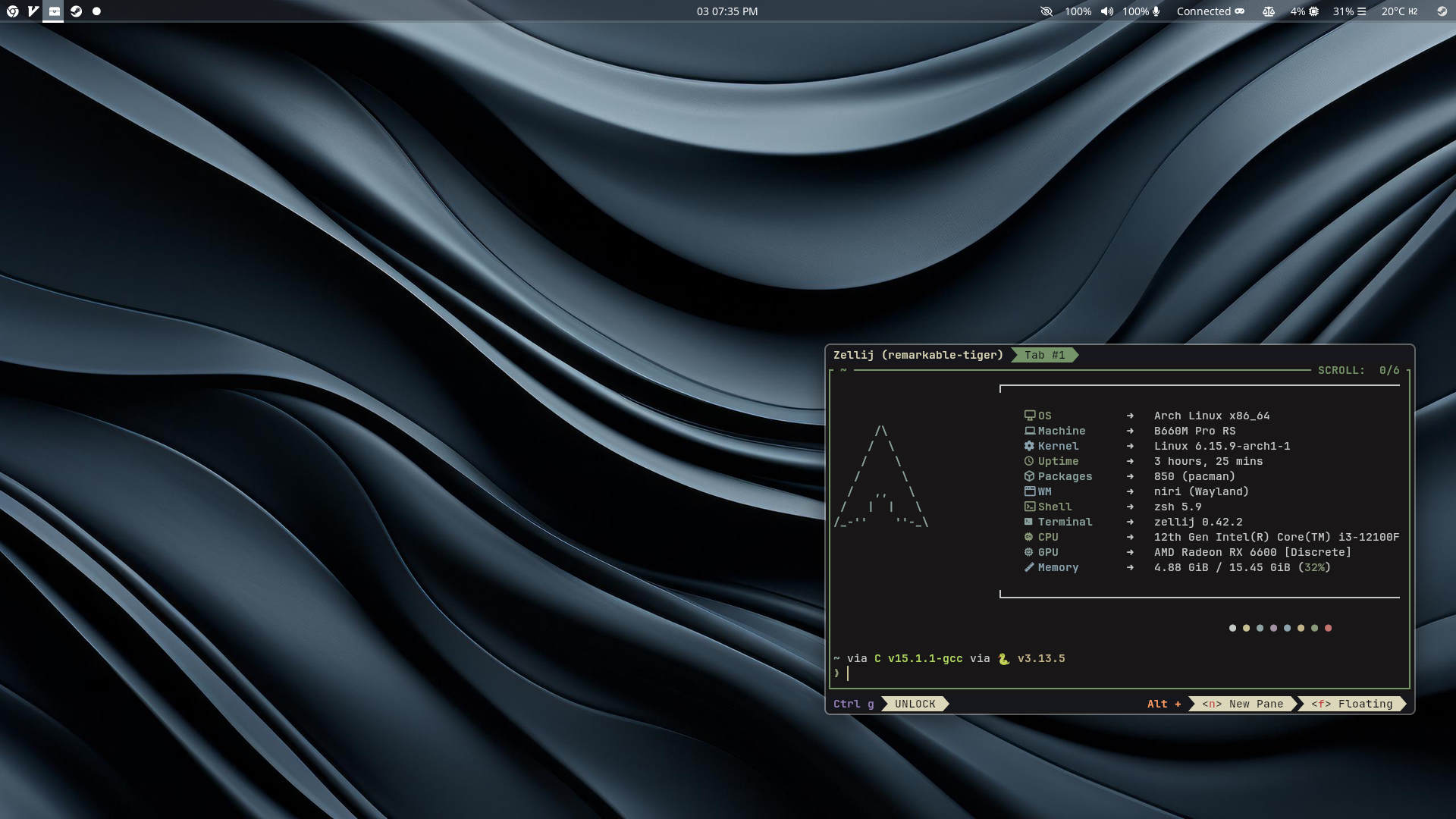Click the green color dot in palette

pyautogui.click(x=1314, y=628)
